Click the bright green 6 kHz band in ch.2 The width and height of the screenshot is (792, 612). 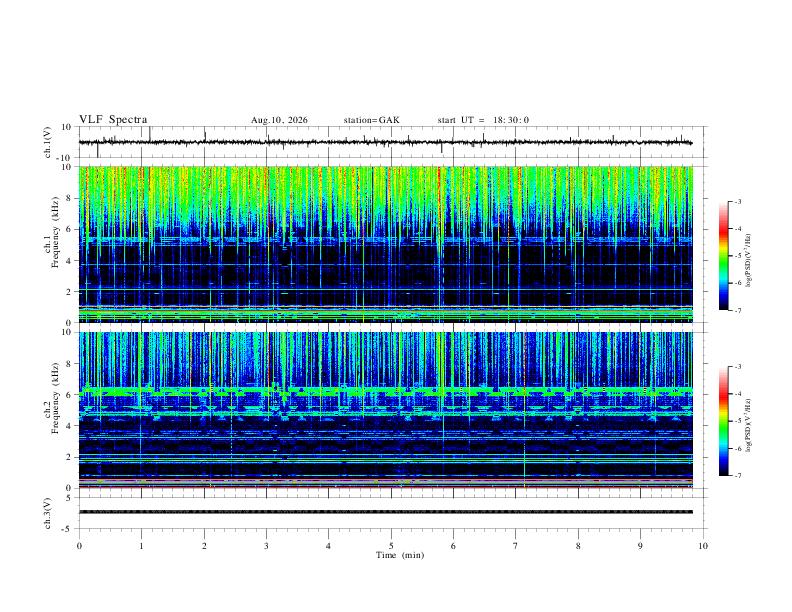pos(386,391)
